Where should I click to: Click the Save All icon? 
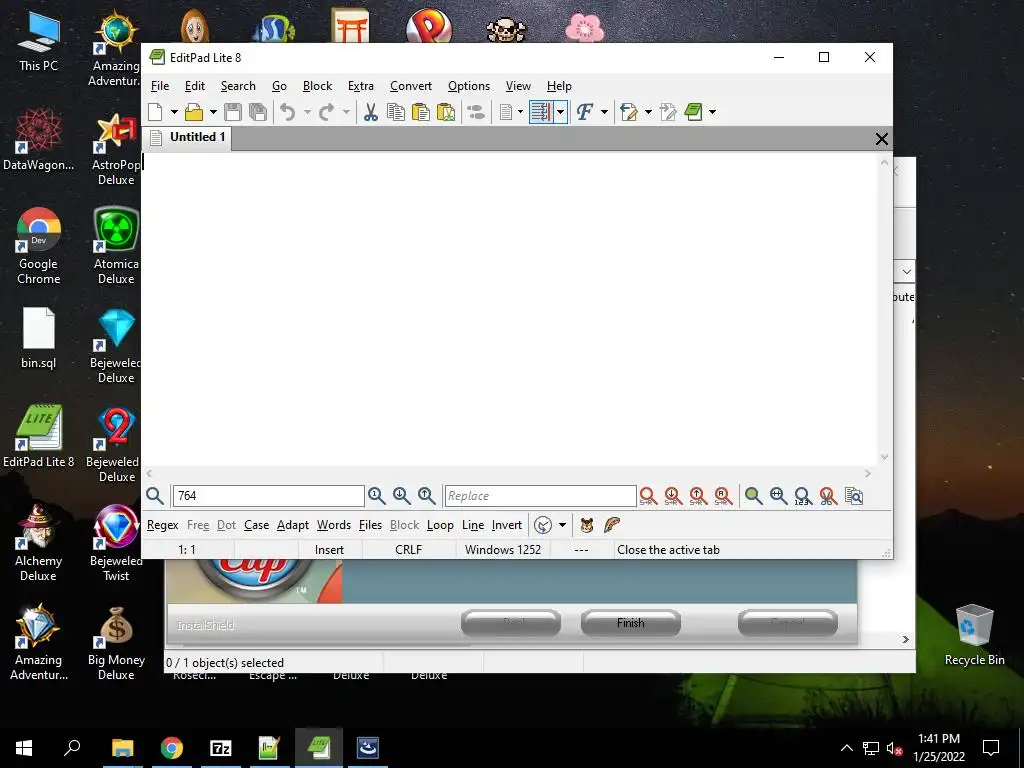pos(258,112)
